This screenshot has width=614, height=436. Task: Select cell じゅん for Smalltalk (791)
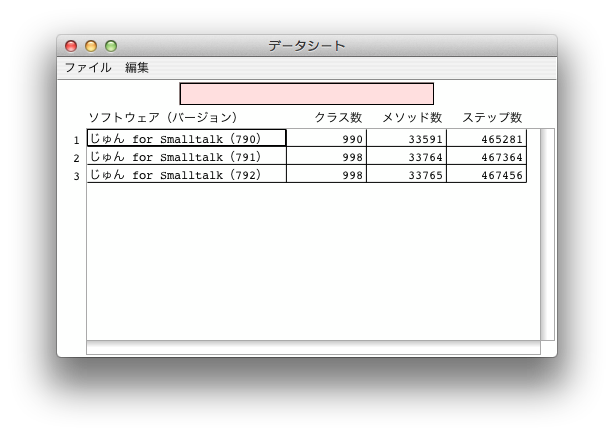point(186,156)
